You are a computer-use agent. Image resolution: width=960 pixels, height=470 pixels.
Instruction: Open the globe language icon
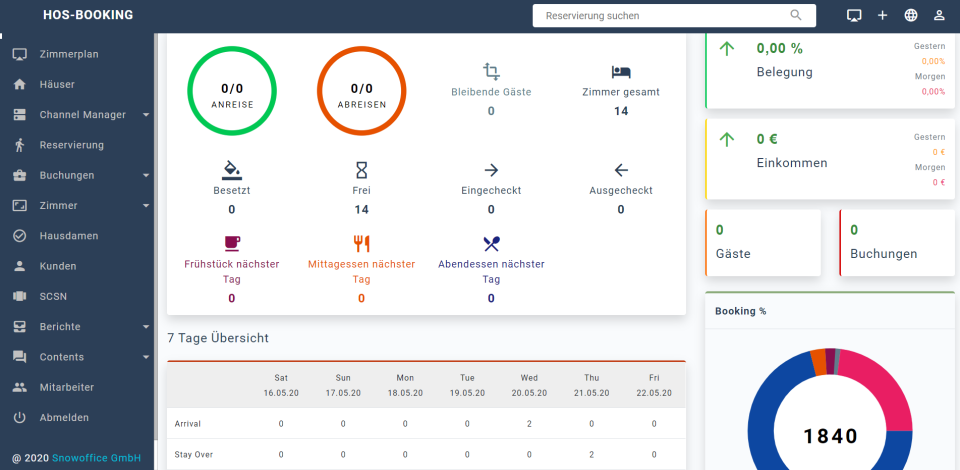pos(911,15)
